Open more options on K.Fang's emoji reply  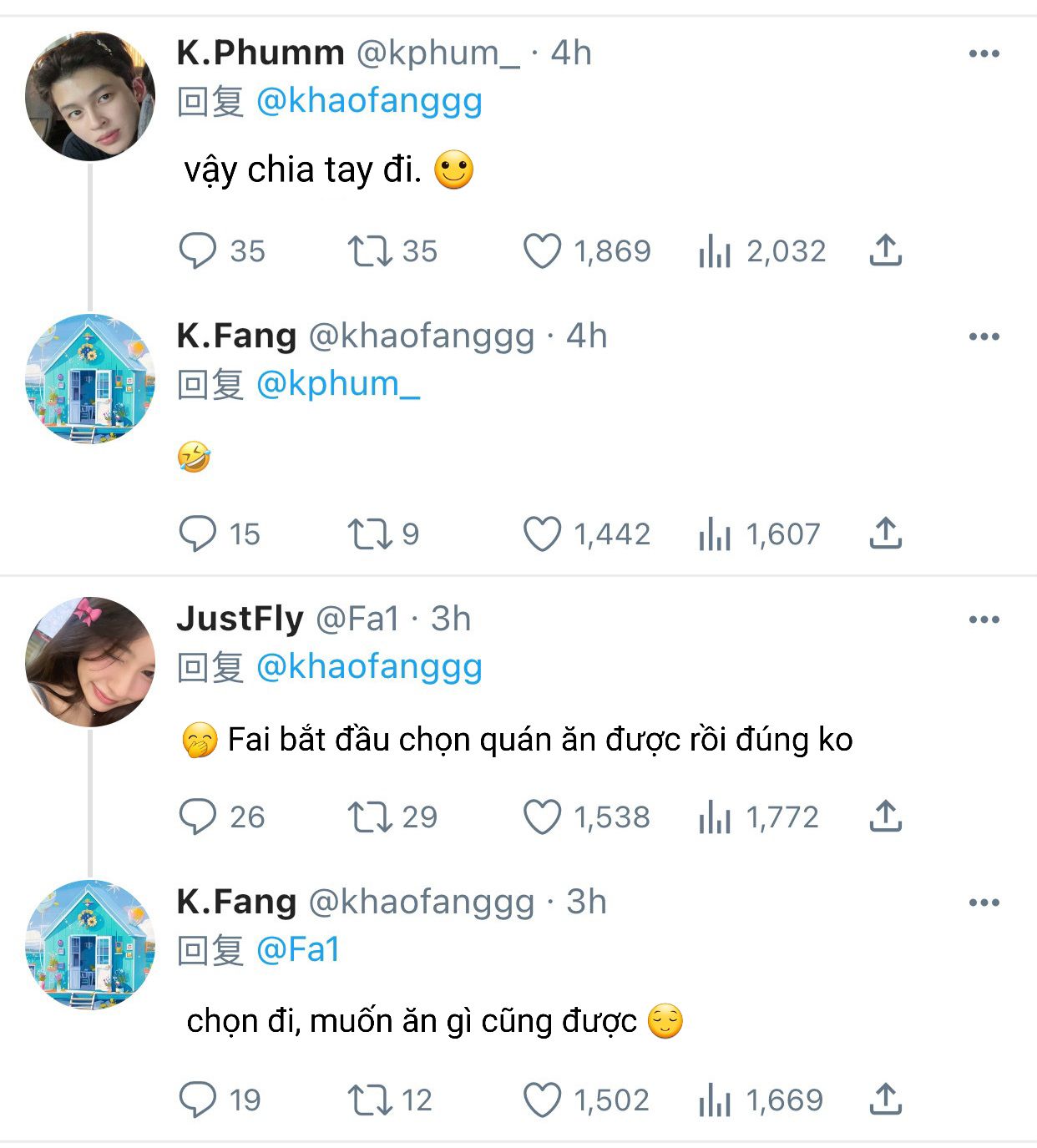pyautogui.click(x=984, y=336)
